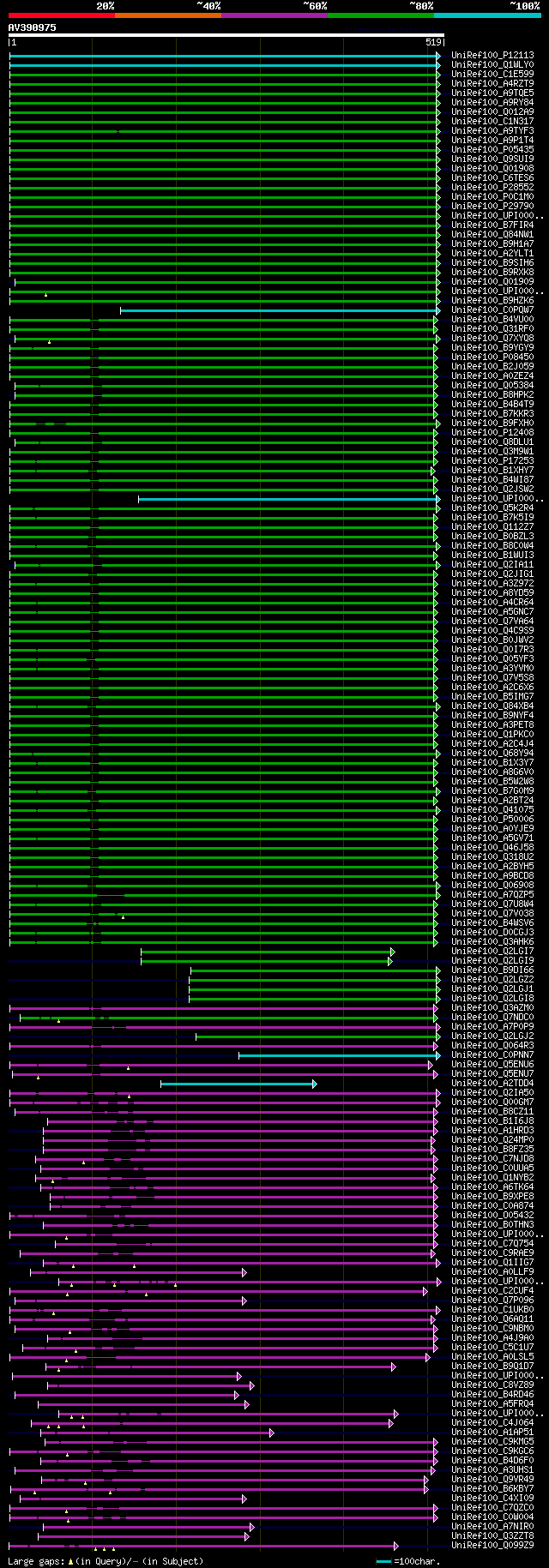Viewport: 549px width, 1568px height.
Task: Select hit label UniRef100_Q84NW1
Action: click(492, 235)
